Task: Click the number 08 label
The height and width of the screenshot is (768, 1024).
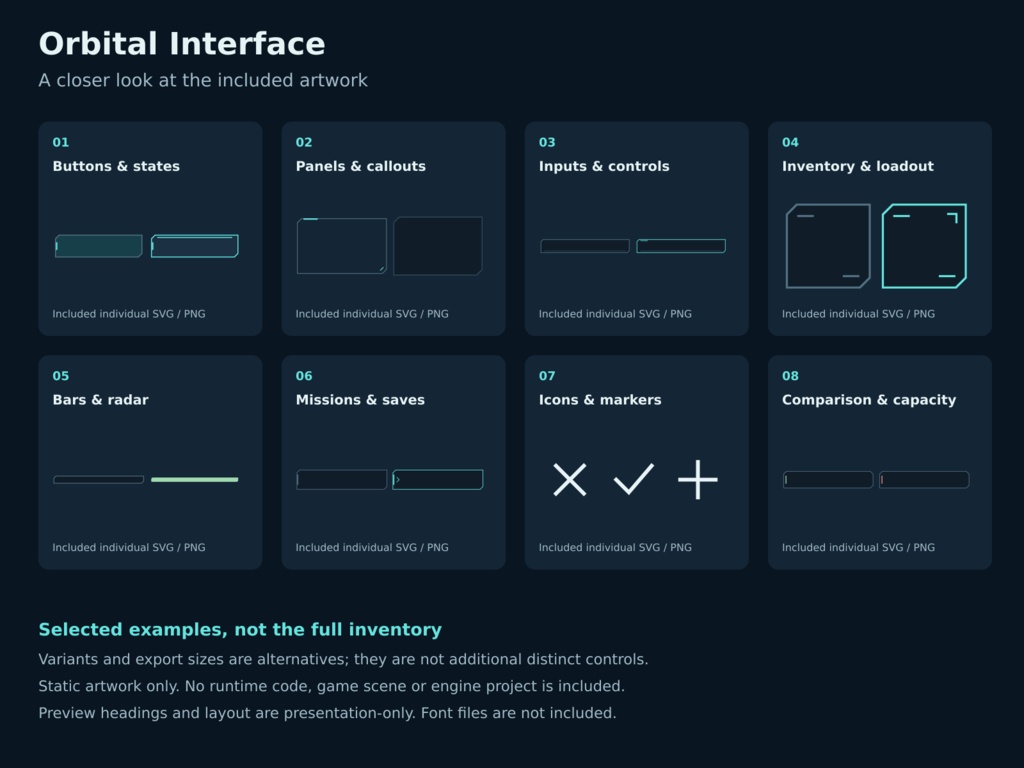Action: click(790, 376)
